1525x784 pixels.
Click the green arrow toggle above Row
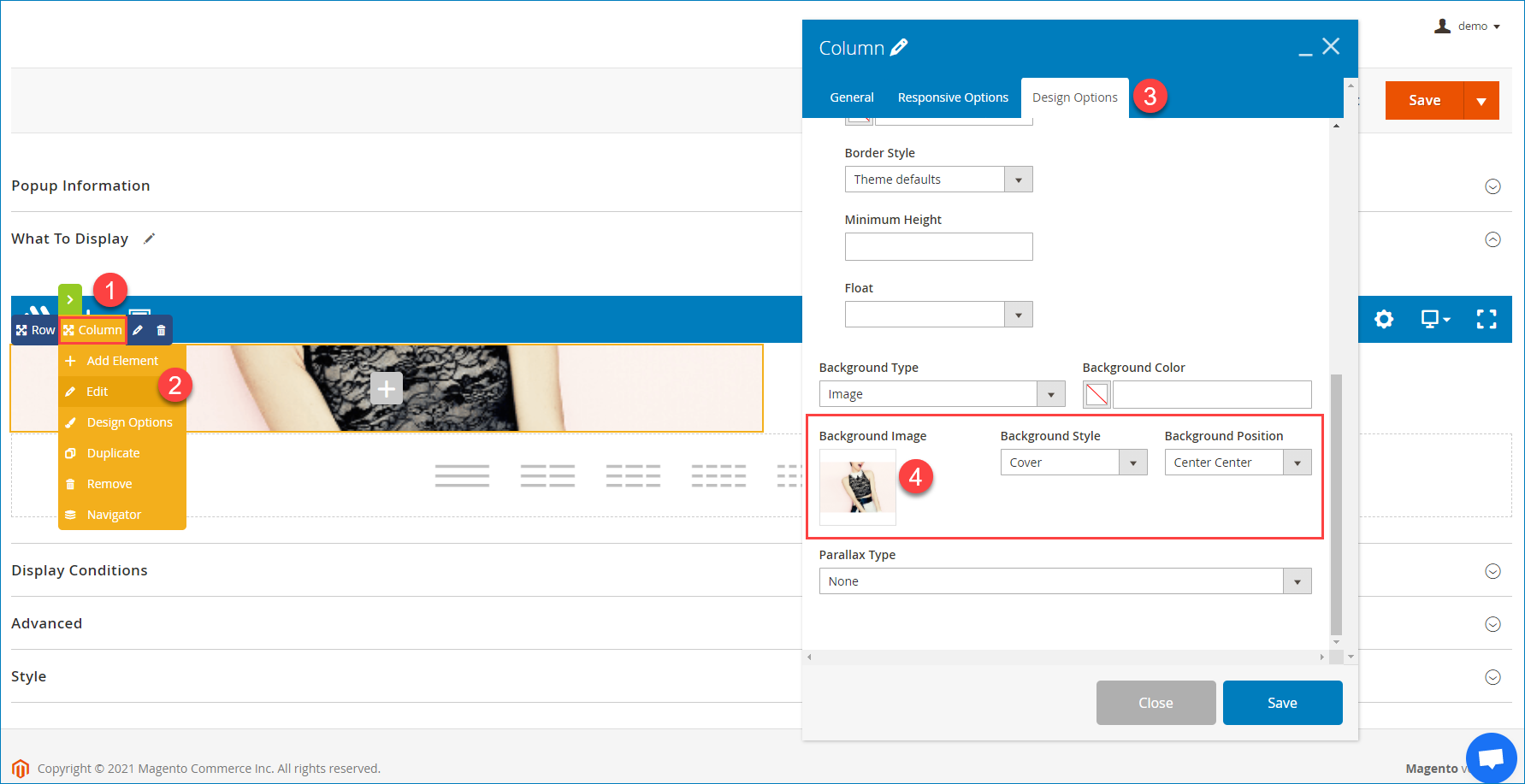69,299
